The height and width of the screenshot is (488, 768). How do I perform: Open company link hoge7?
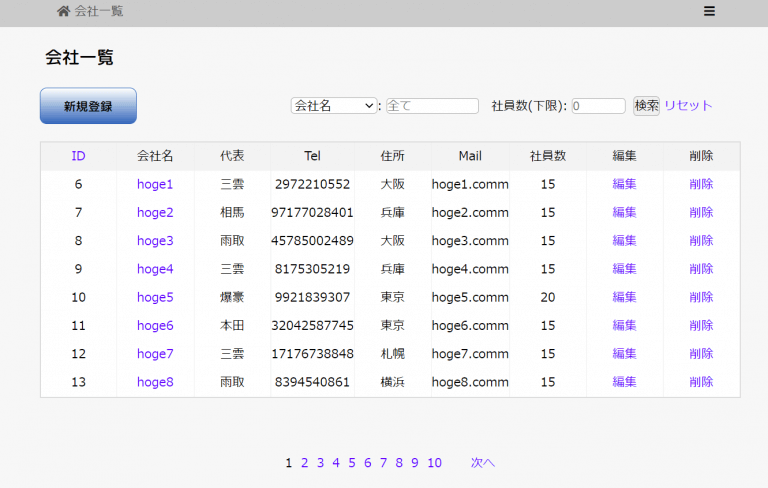tap(155, 354)
